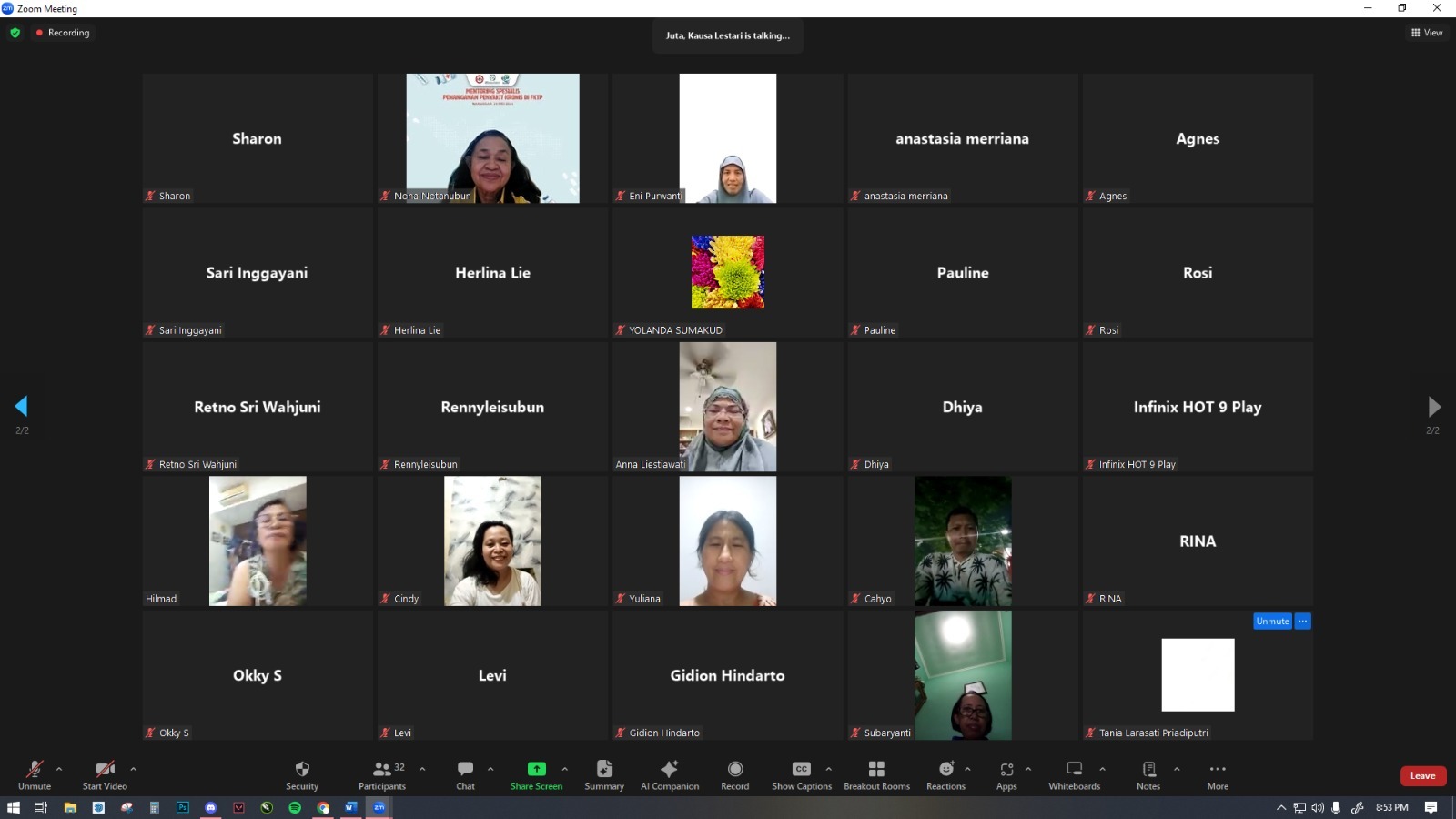Open the Chat panel
This screenshot has height=819, width=1456.
tap(465, 770)
